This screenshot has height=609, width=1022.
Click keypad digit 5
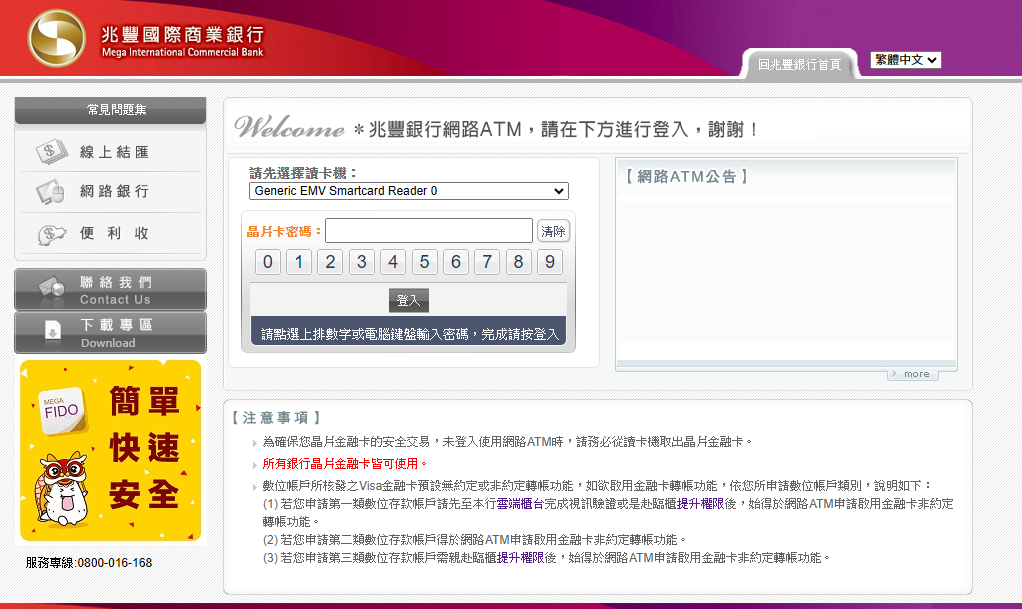(x=424, y=262)
